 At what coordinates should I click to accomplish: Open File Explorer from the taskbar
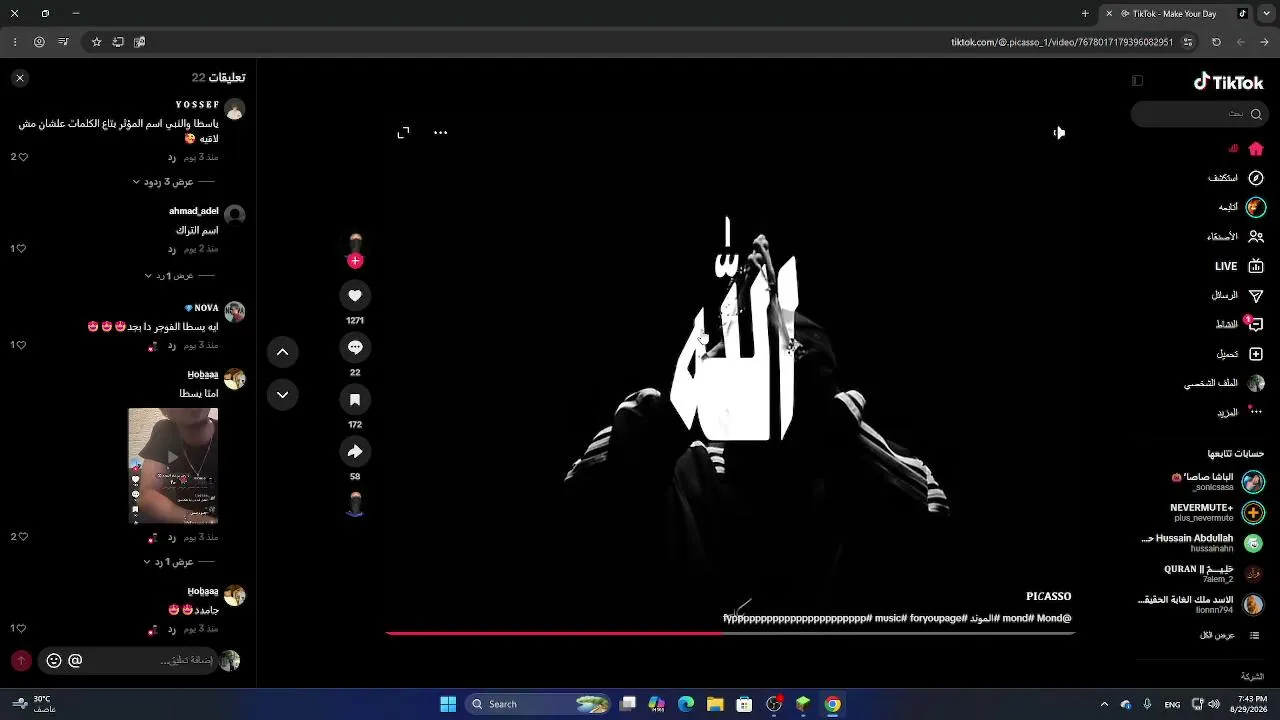tap(715, 704)
